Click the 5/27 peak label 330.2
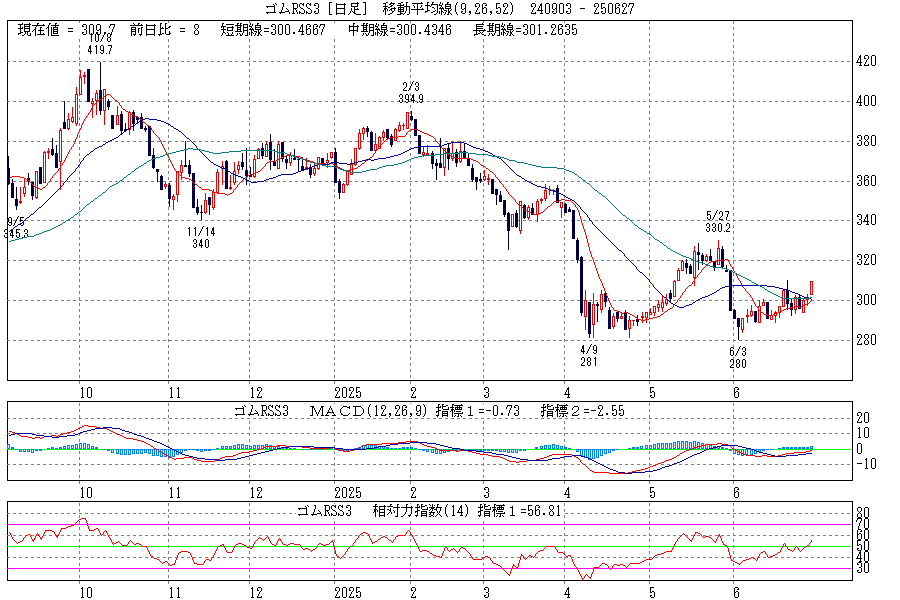 click(718, 227)
